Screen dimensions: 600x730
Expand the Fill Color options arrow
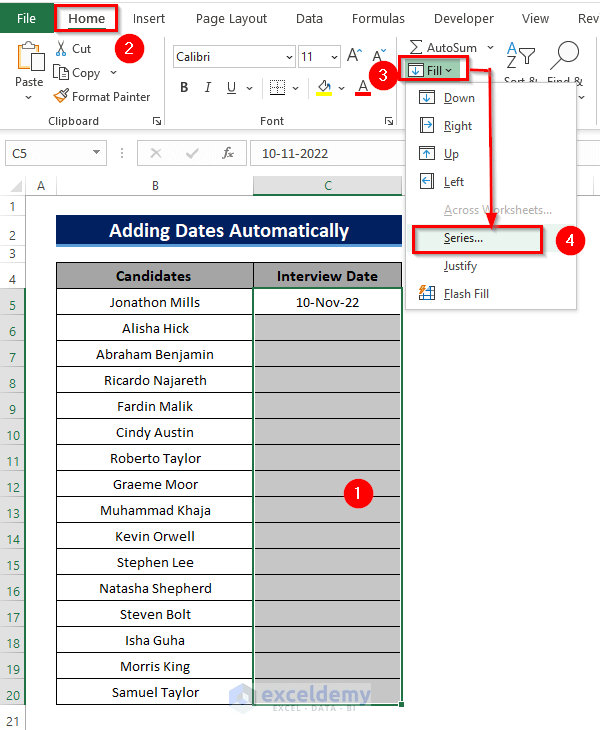pyautogui.click(x=342, y=88)
